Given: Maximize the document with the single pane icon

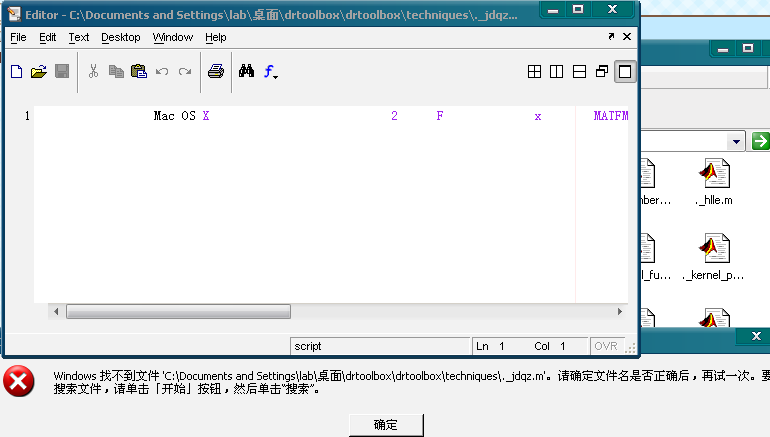Looking at the screenshot, I should tap(625, 72).
